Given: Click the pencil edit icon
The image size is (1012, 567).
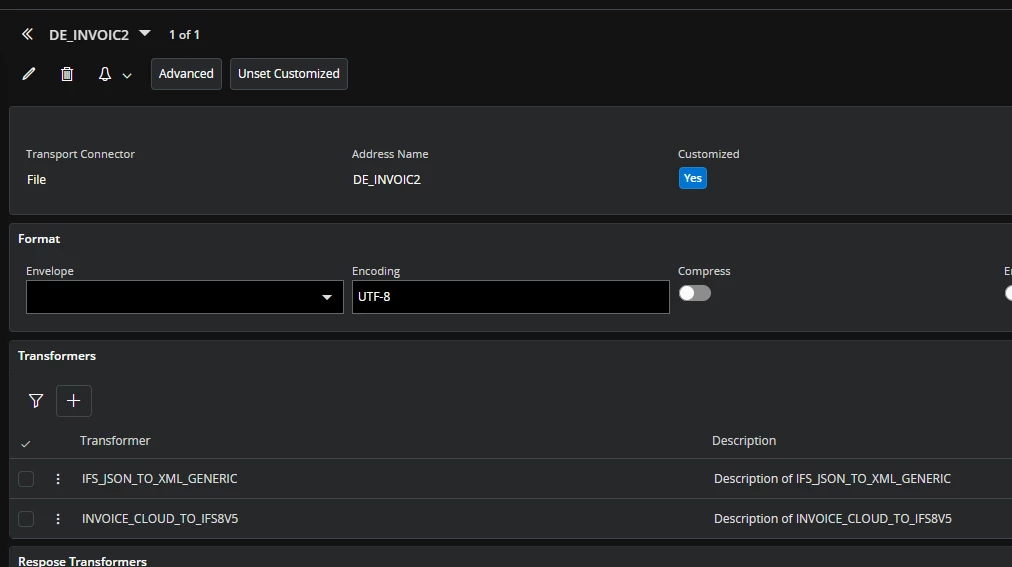Looking at the screenshot, I should 29,74.
